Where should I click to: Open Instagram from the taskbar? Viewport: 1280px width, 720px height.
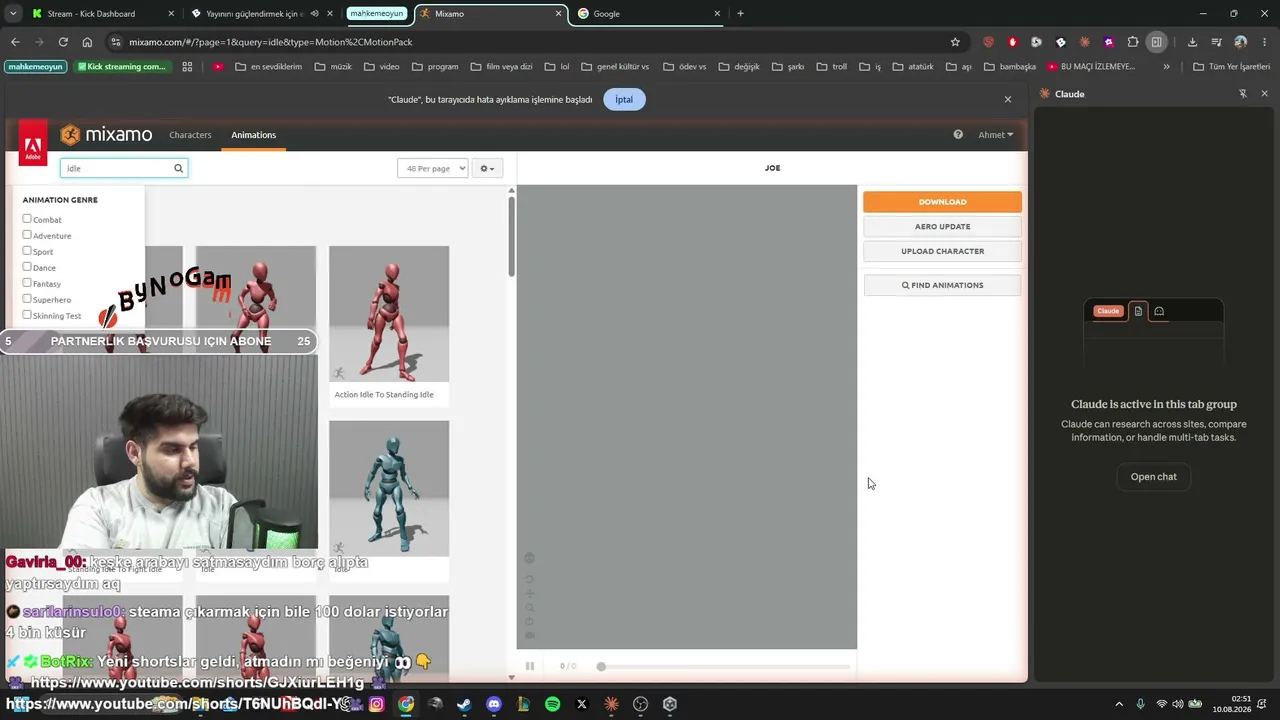376,704
